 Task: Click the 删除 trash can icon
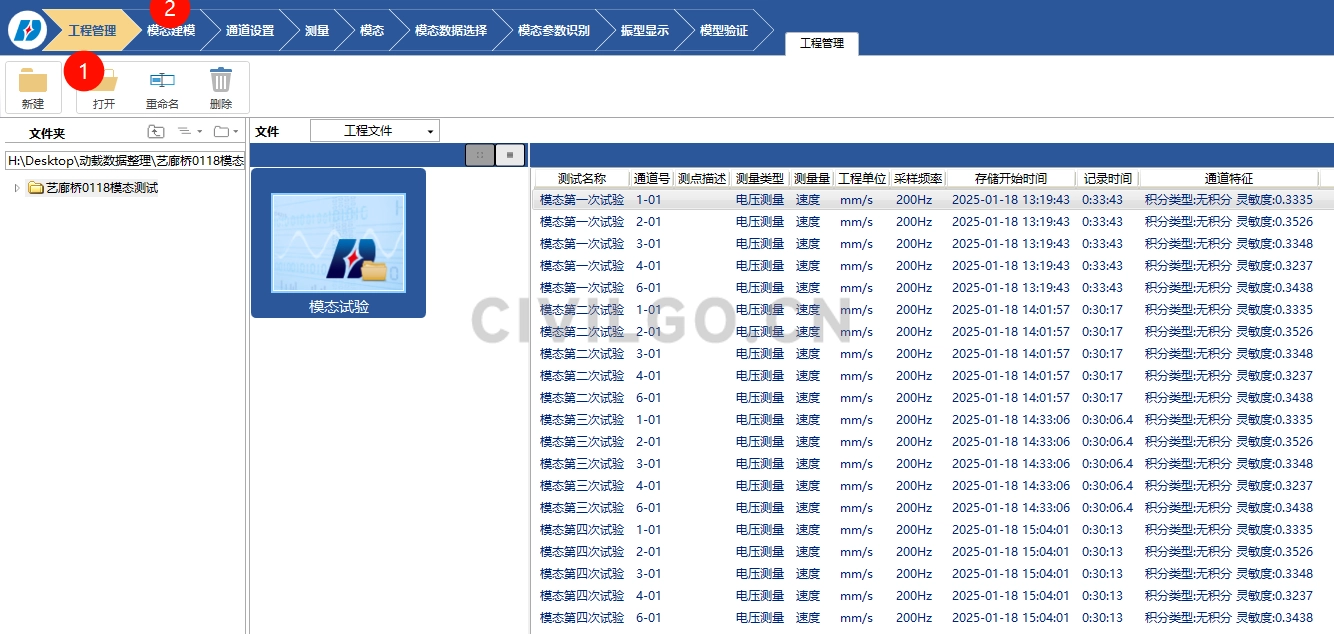tap(221, 81)
